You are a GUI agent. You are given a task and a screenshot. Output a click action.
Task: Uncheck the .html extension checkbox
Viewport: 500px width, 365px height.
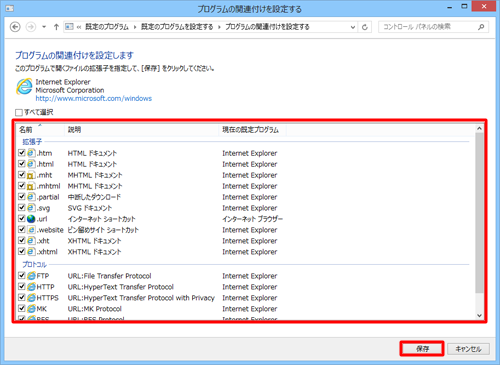[22, 164]
